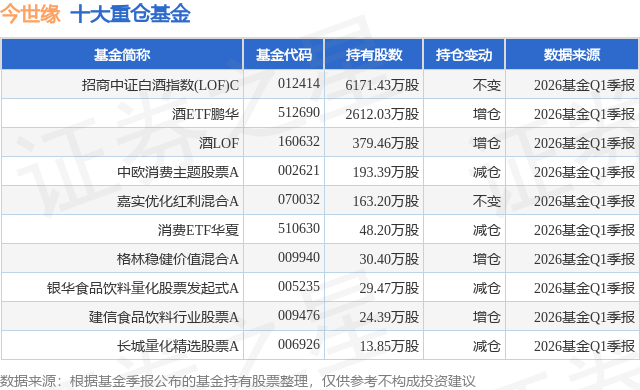Click fund name 嘉实优化红利混合A
Screen dimensions: 640x390
click(178, 201)
